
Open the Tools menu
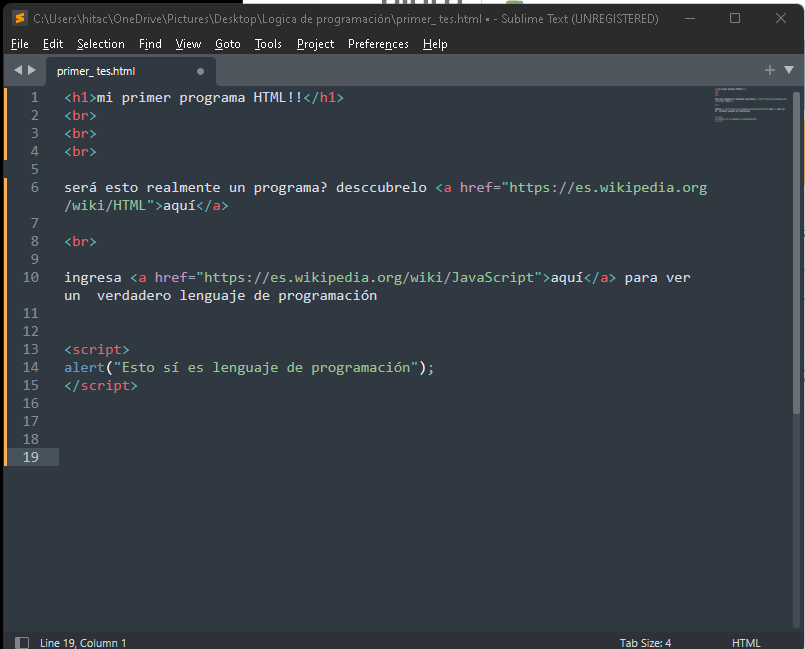click(268, 44)
